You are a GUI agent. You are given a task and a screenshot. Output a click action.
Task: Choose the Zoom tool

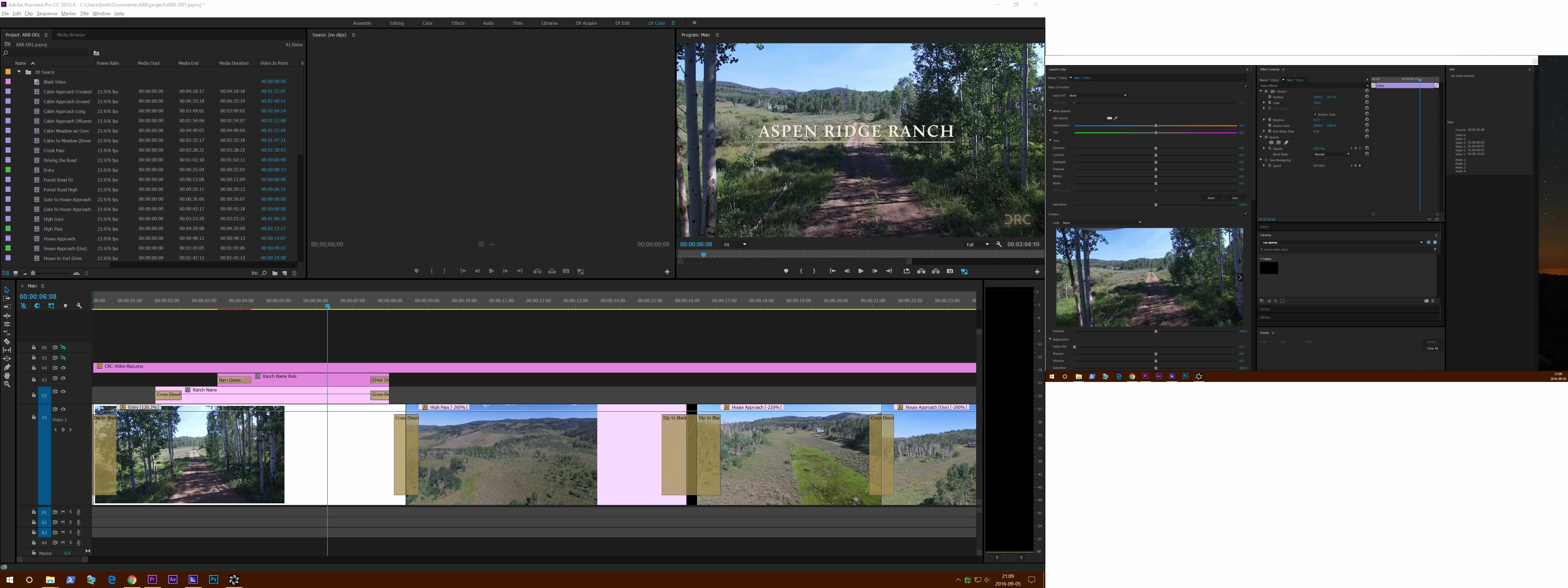7,384
